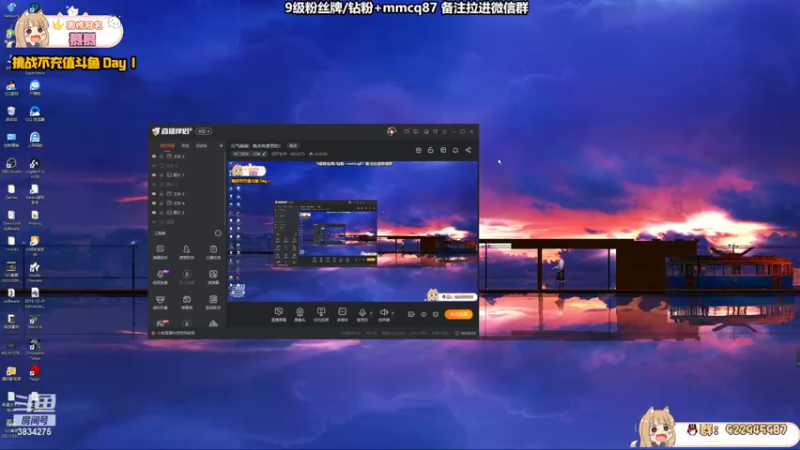Toggle visibility of 图片 7 layer
Image resolution: width=800 pixels, height=450 pixels.
(154, 175)
